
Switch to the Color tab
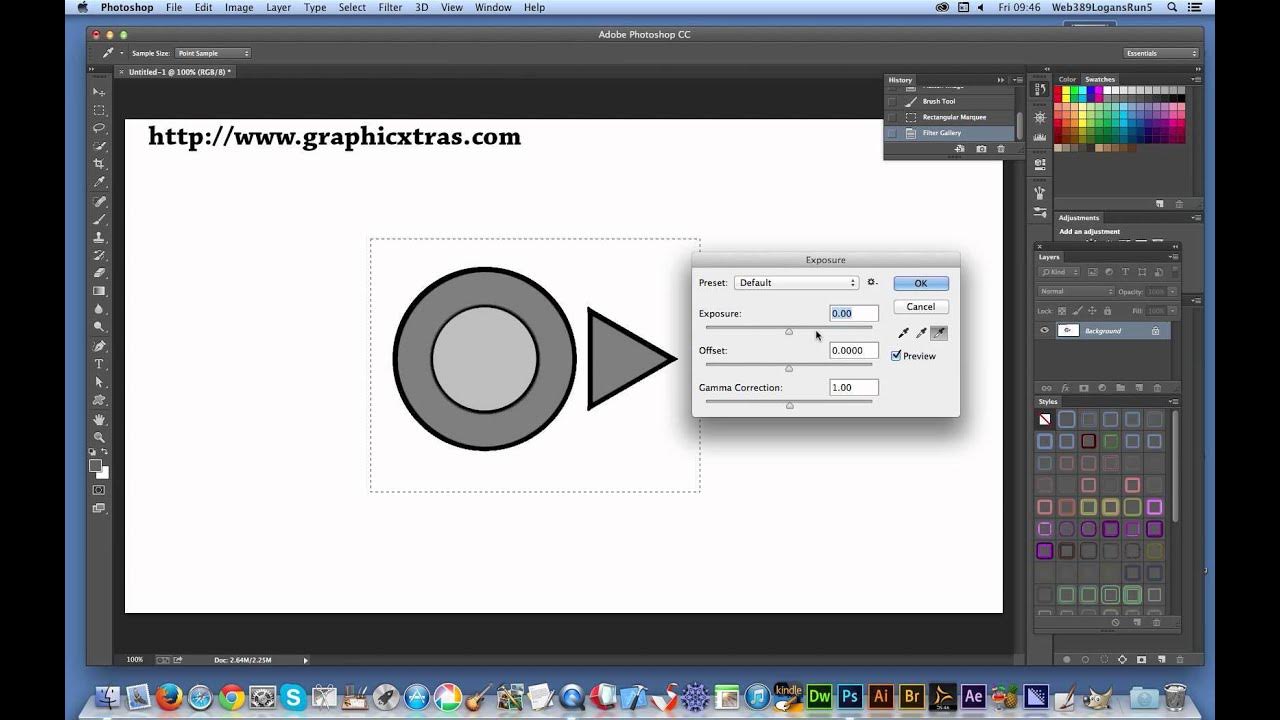(1068, 79)
